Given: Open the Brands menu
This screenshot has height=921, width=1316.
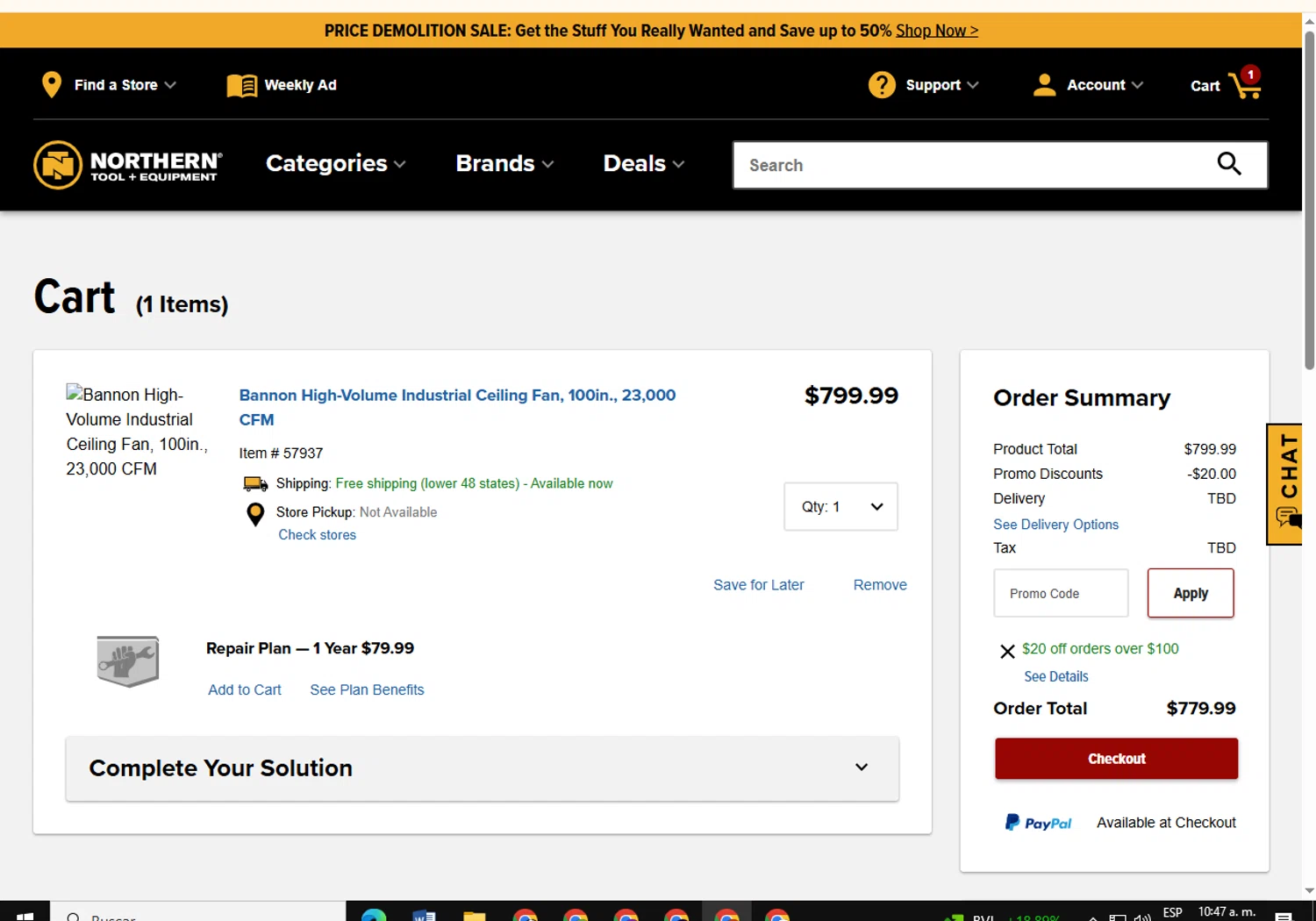Looking at the screenshot, I should click(504, 164).
